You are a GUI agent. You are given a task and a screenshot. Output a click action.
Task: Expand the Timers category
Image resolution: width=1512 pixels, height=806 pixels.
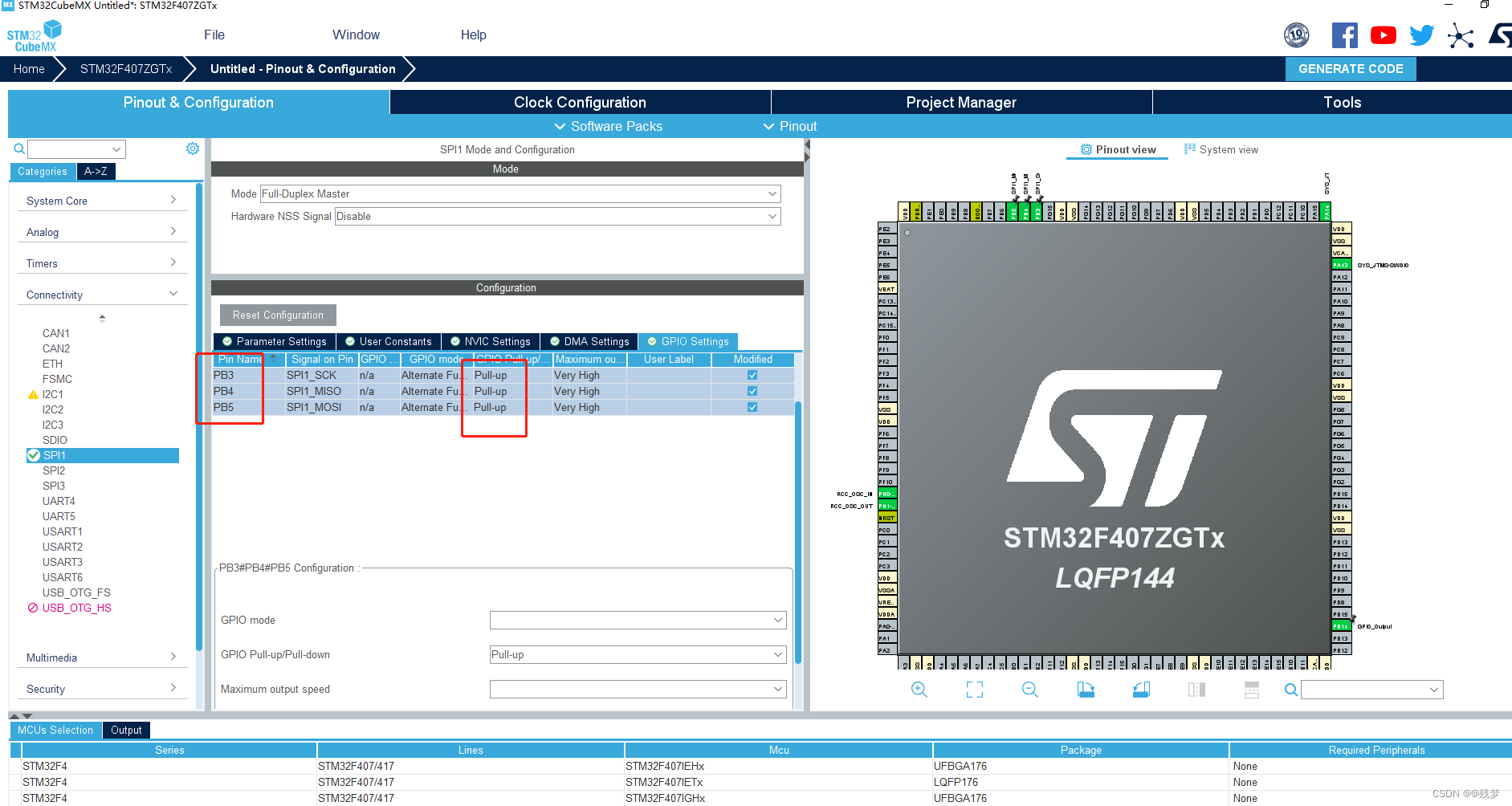click(x=102, y=263)
